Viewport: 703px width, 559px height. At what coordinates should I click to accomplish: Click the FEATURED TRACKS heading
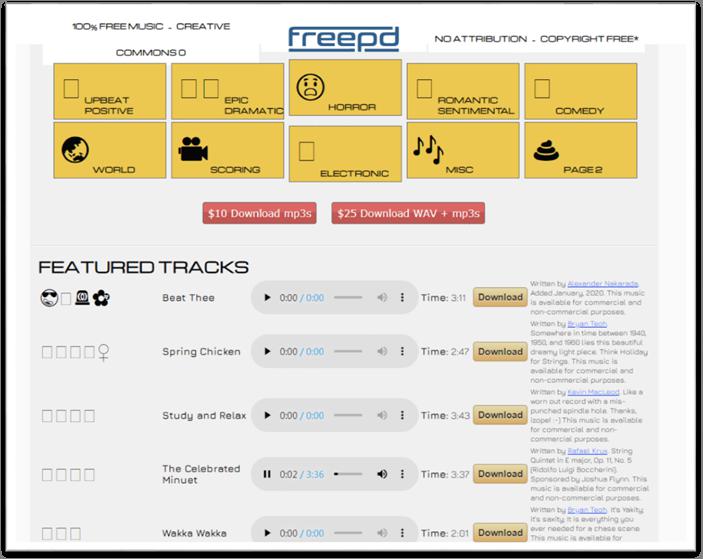(143, 267)
